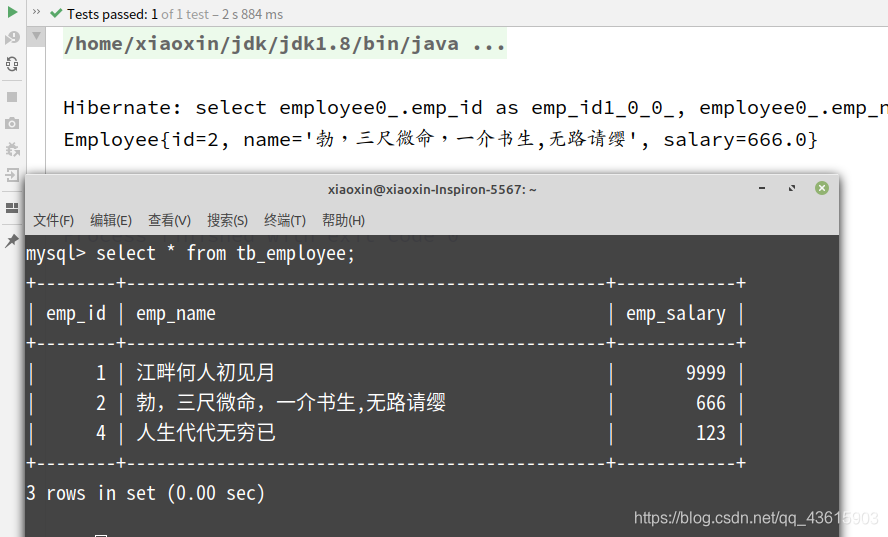Click the terminal title xiaoxin@xiaoxin-Inspiron-5567
The height and width of the screenshot is (537, 888).
click(x=432, y=189)
